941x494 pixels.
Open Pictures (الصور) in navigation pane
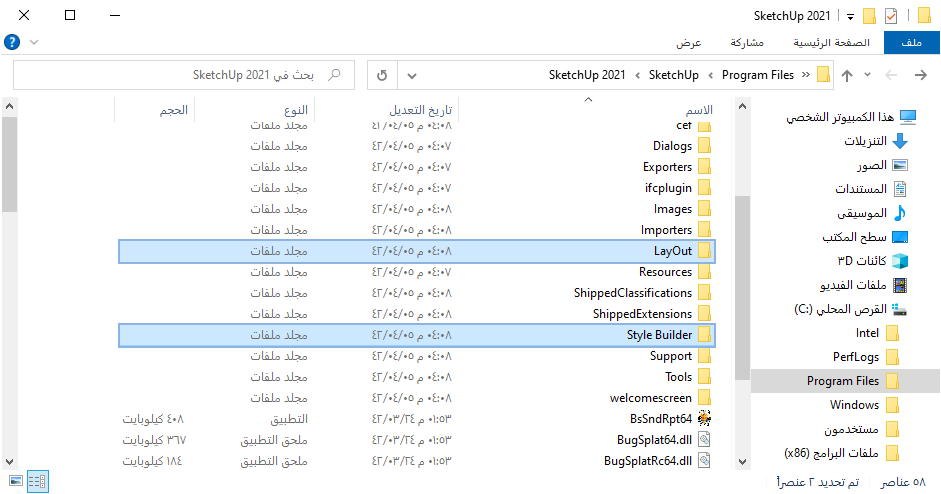coord(882,165)
